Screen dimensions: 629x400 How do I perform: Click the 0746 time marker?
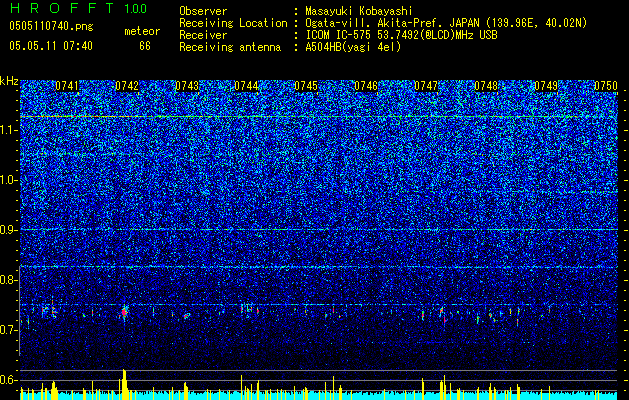point(366,86)
